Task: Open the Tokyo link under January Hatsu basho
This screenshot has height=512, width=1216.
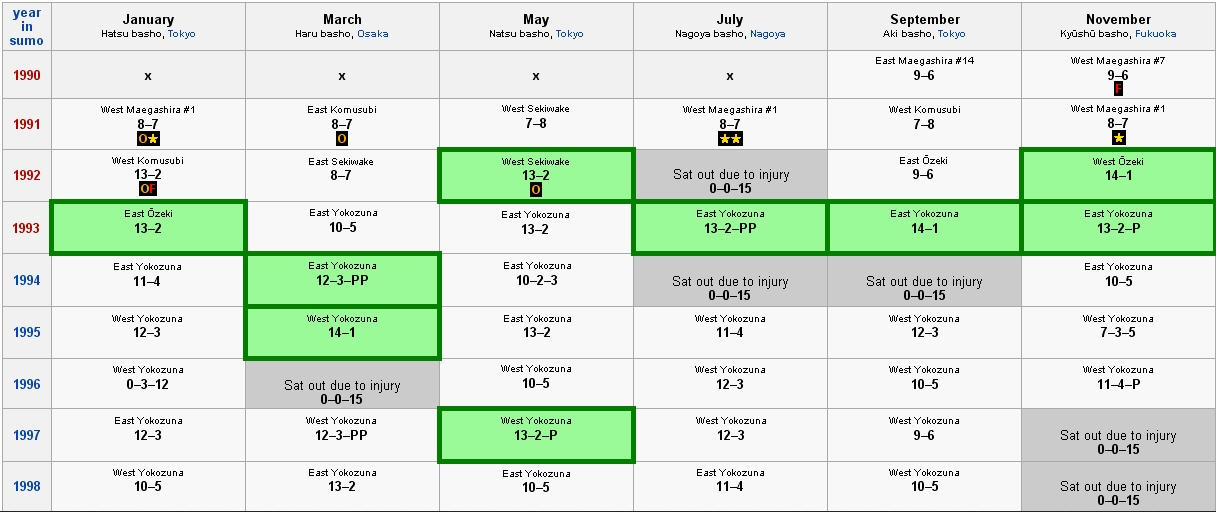Action: [x=181, y=34]
